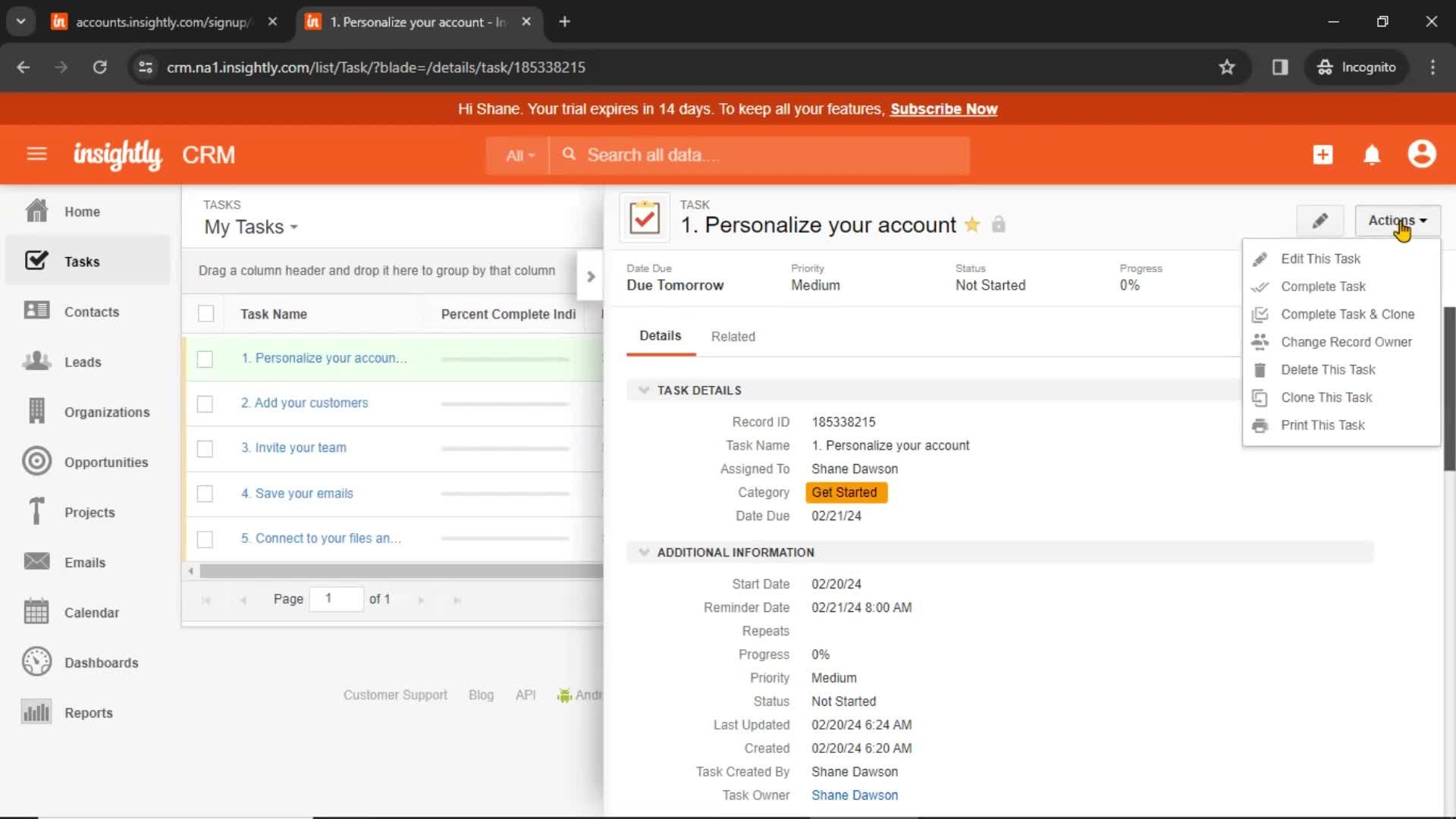Screen dimensions: 1456x819
Task: Open the Blog footer link
Action: pos(481,695)
